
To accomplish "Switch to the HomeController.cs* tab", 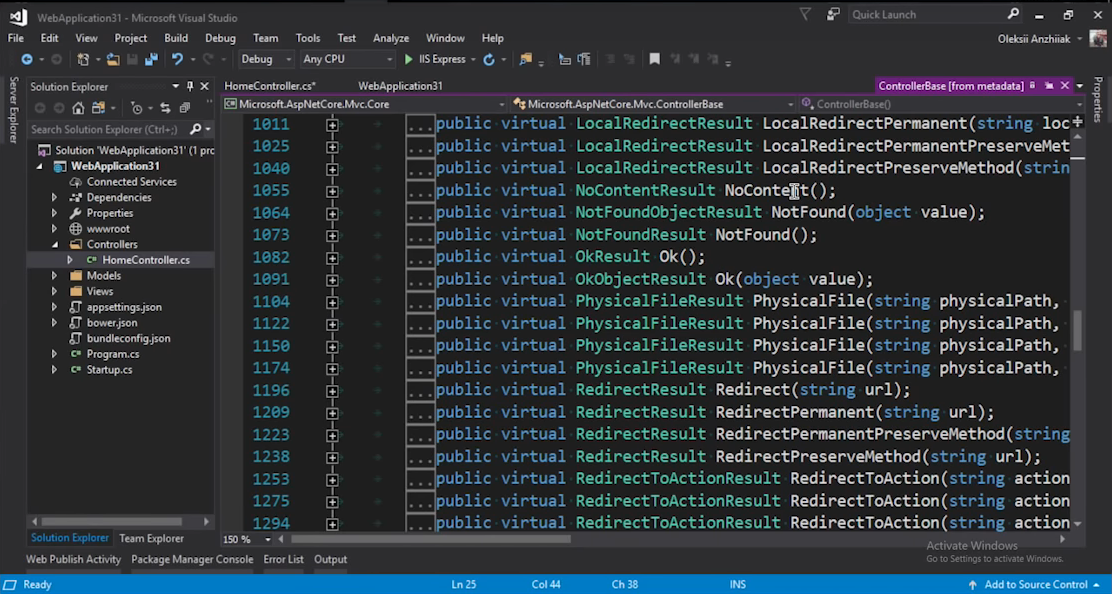I will (269, 86).
